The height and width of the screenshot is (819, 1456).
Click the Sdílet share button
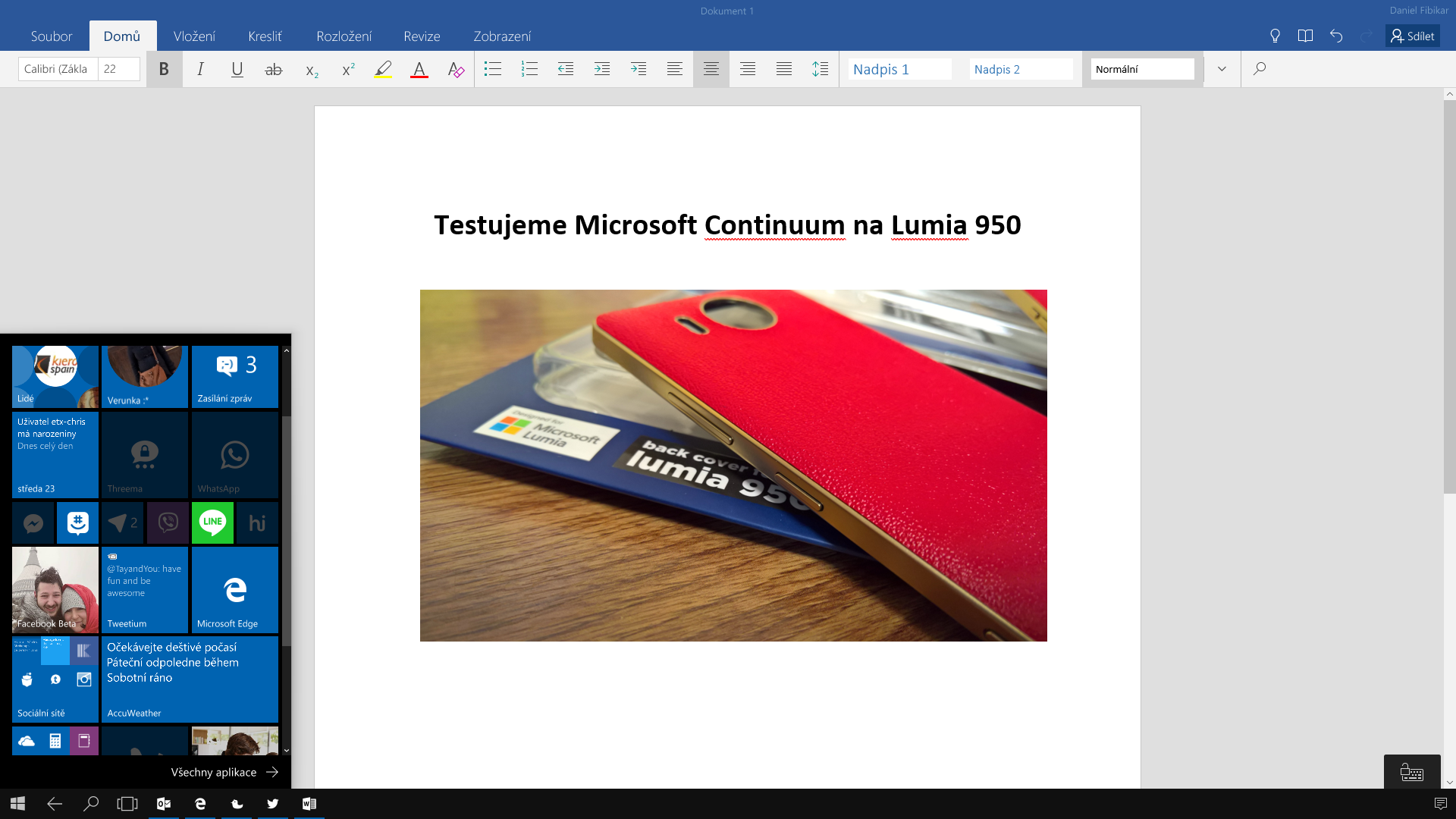click(1412, 36)
